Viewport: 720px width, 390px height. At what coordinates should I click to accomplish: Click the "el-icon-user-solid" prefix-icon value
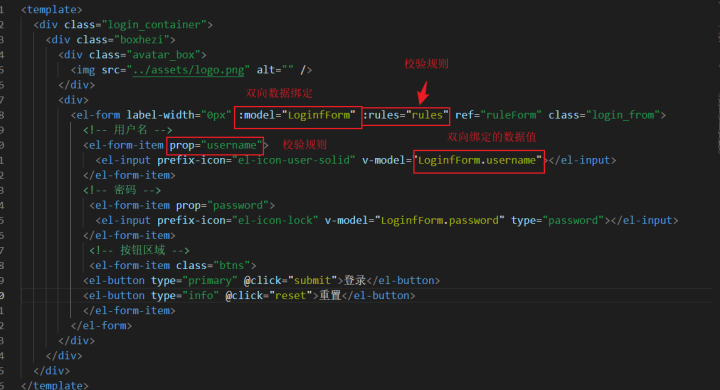pyautogui.click(x=294, y=160)
